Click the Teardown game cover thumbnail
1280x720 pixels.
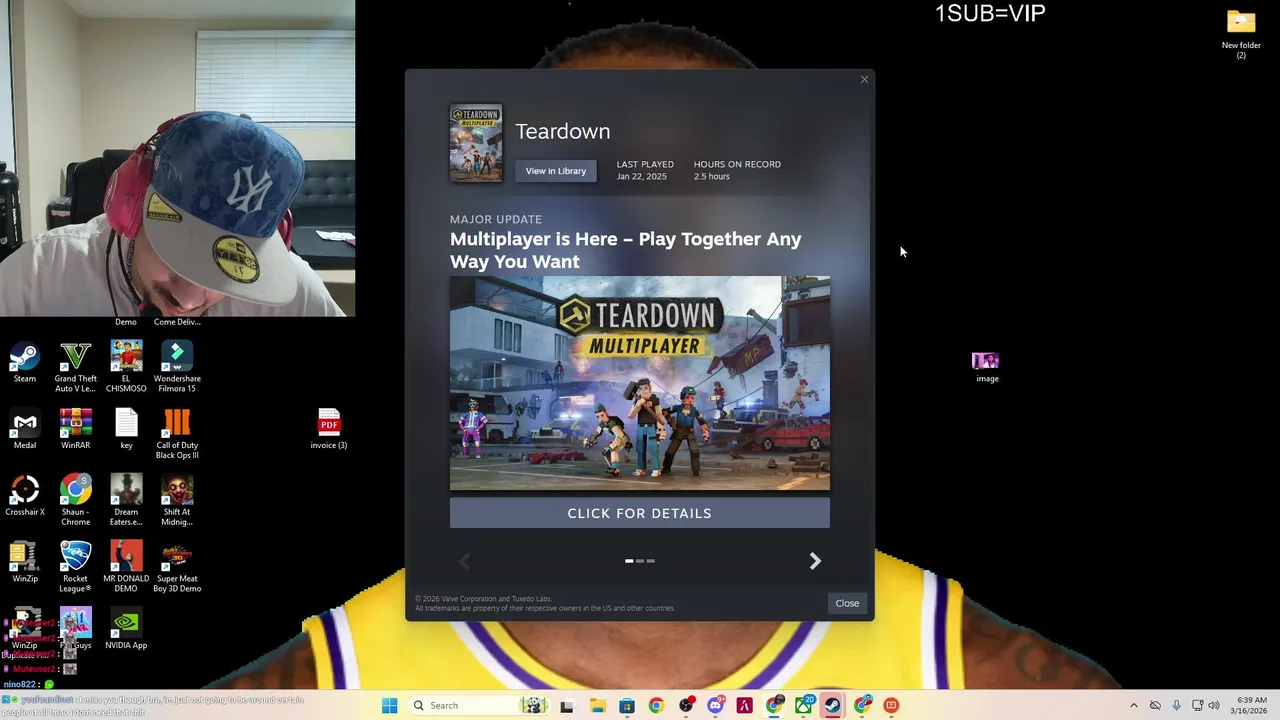click(x=476, y=143)
